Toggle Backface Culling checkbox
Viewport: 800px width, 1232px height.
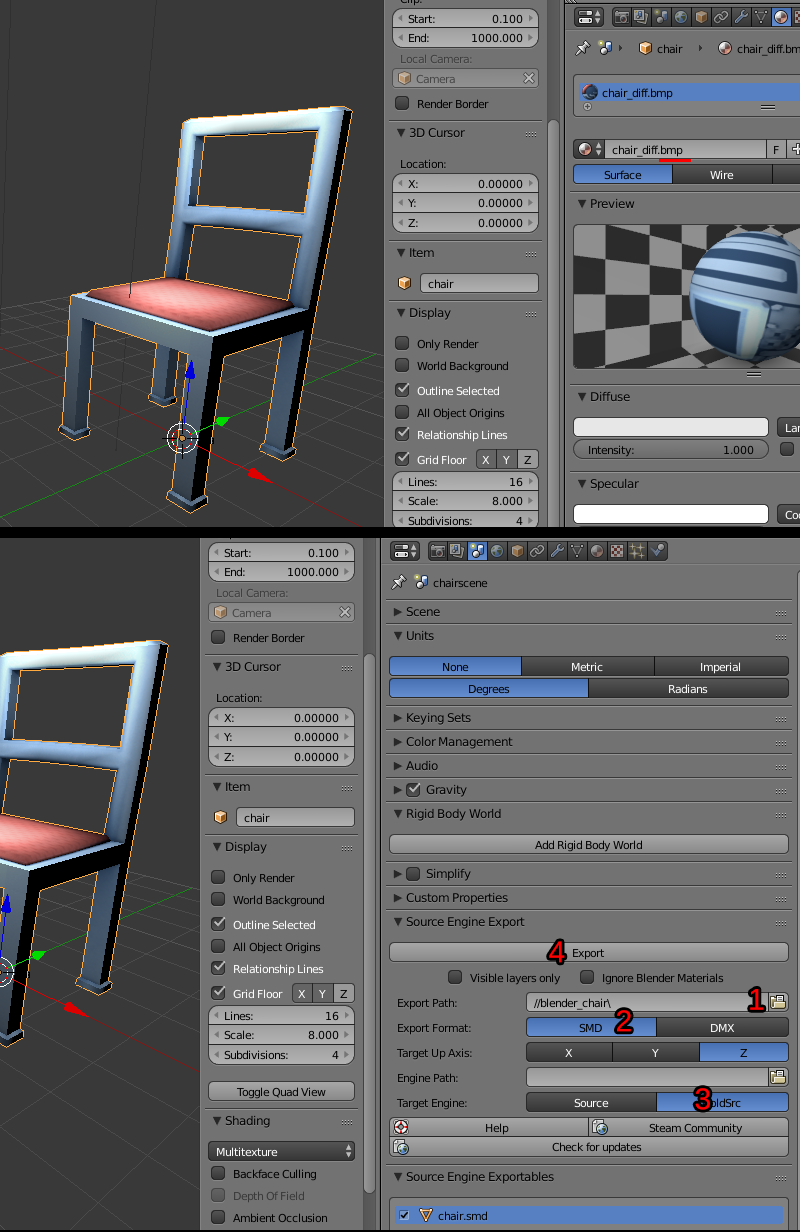[x=218, y=1173]
